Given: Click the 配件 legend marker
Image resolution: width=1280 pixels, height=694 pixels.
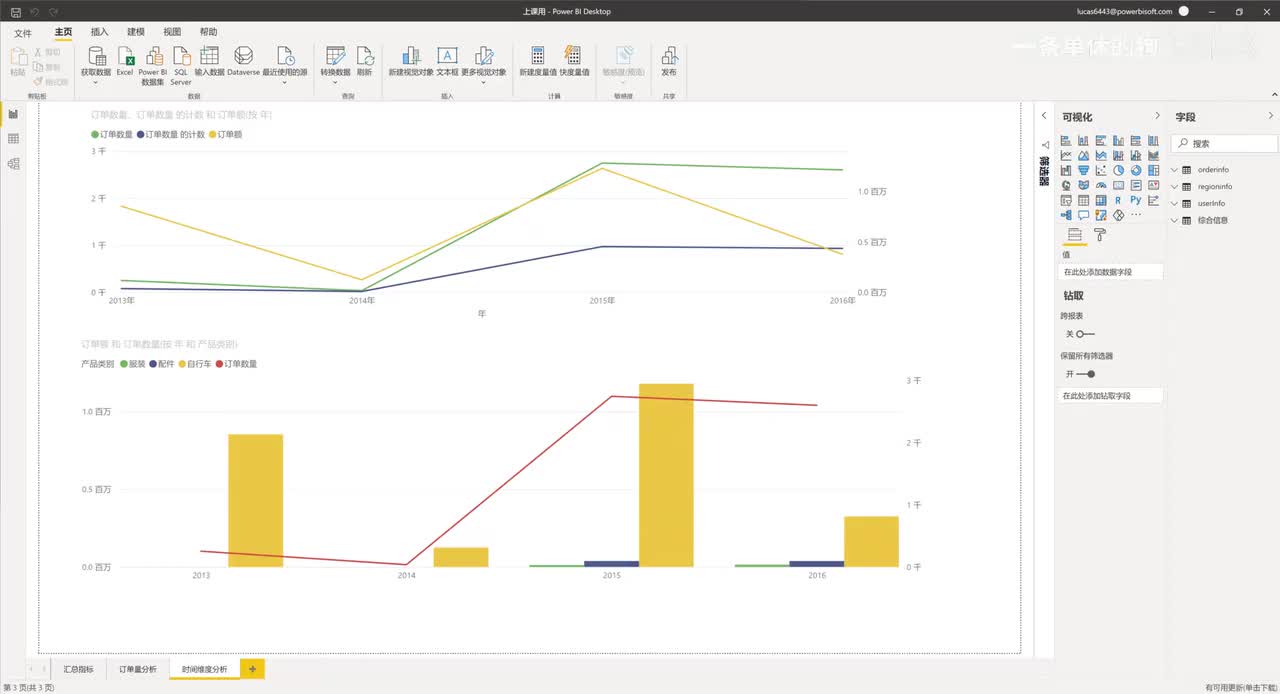Looking at the screenshot, I should click(x=153, y=364).
